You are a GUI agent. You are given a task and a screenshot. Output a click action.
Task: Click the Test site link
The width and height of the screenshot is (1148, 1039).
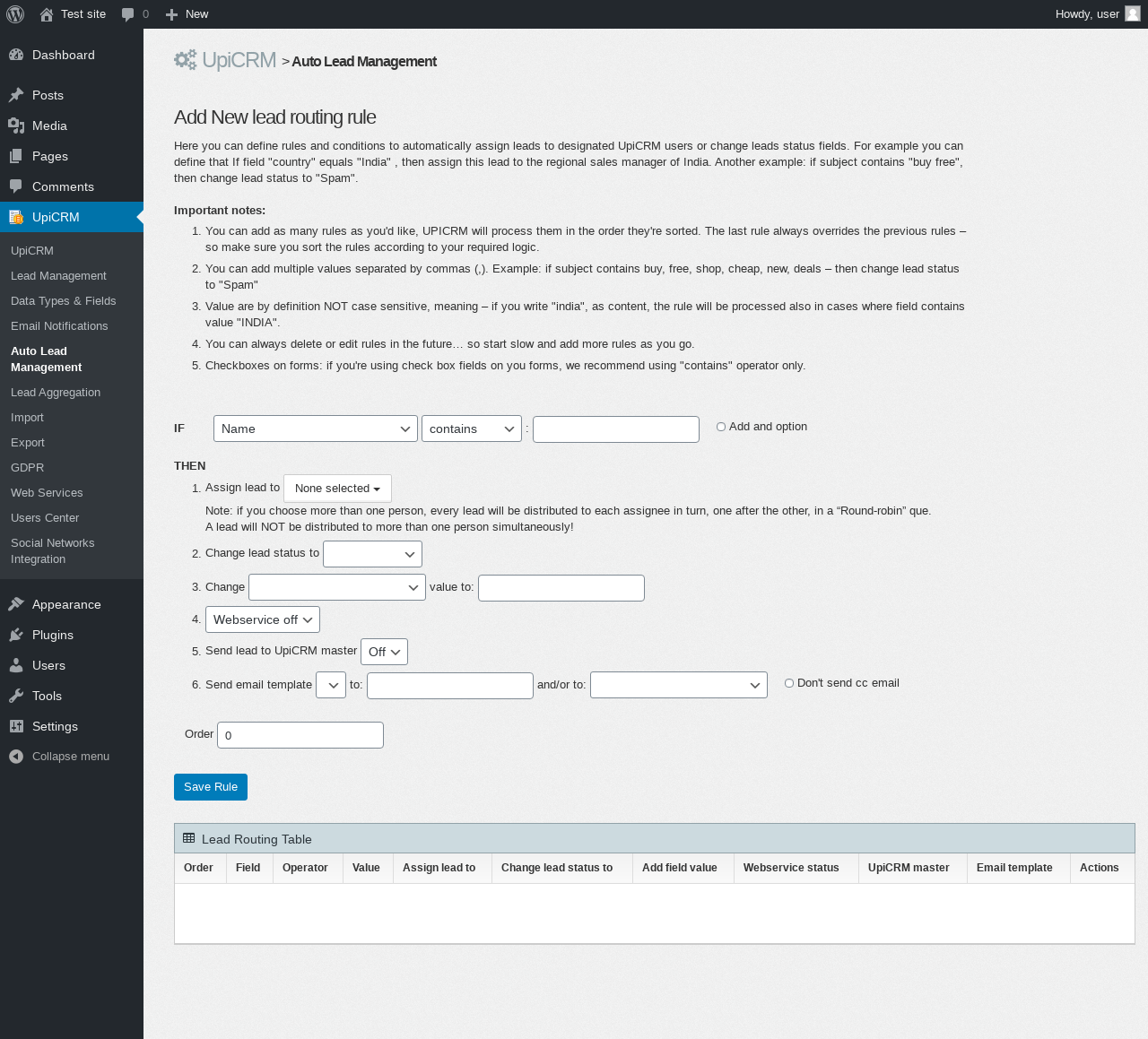point(83,14)
